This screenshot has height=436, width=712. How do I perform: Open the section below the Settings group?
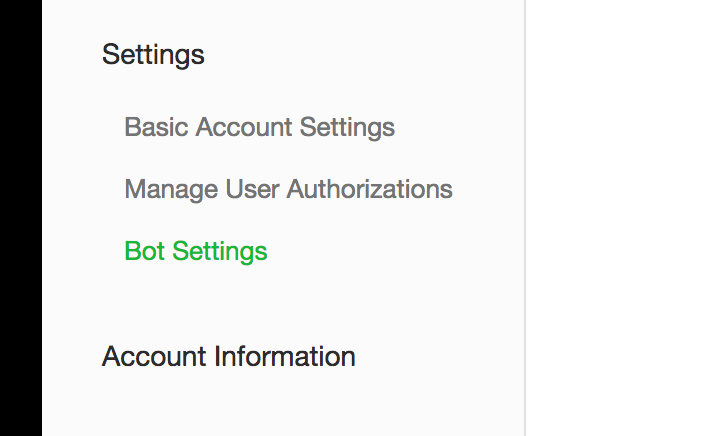[228, 356]
